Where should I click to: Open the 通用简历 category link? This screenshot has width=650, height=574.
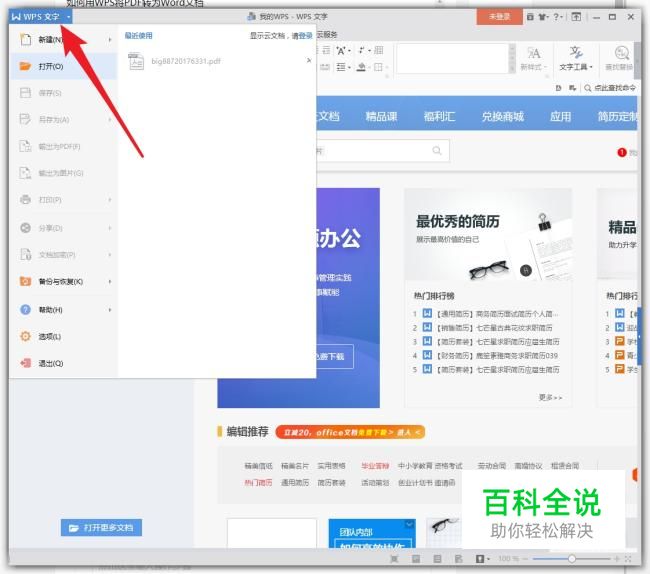[295, 483]
